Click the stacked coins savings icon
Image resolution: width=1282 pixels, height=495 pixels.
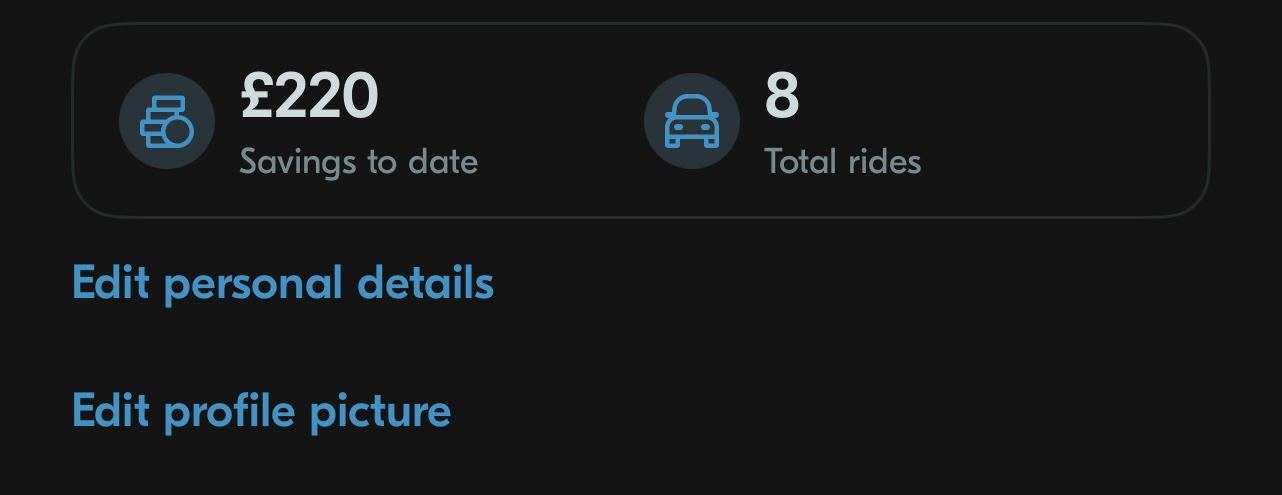tap(166, 121)
